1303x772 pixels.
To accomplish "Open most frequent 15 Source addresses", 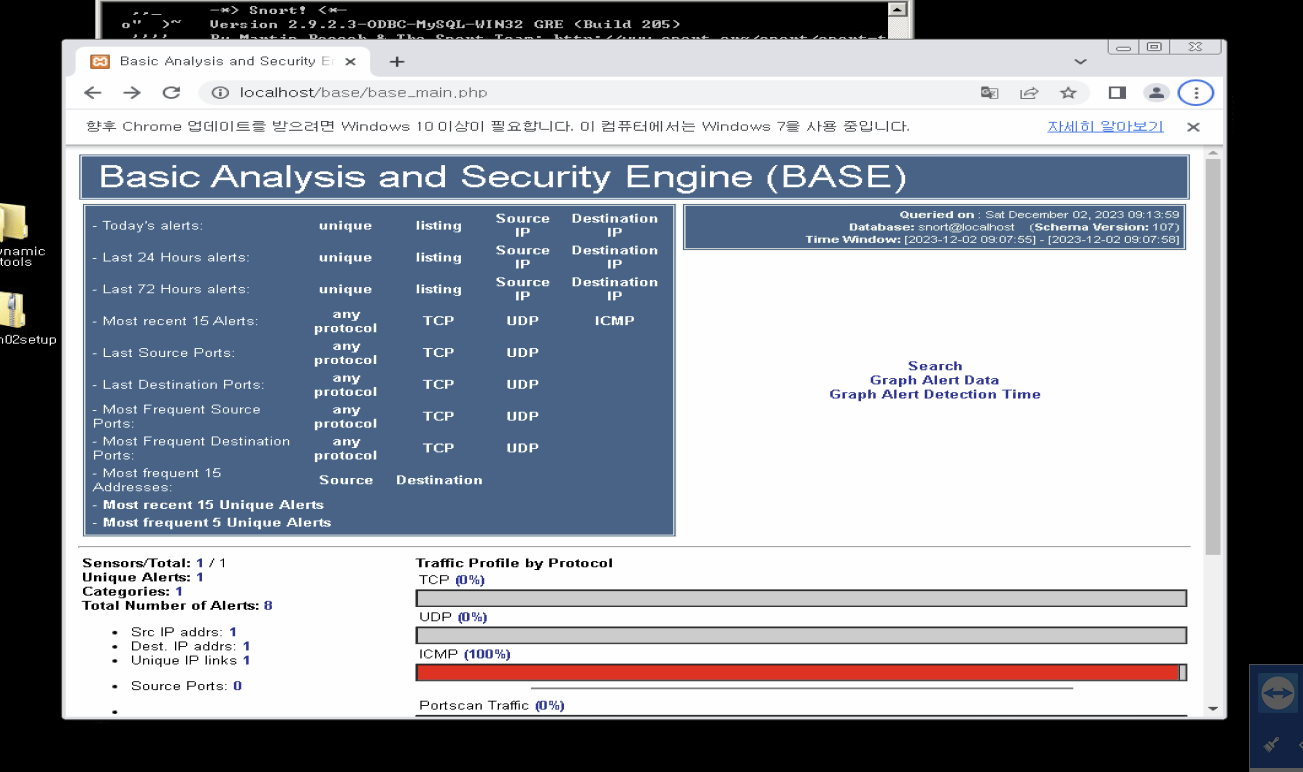I will point(346,481).
